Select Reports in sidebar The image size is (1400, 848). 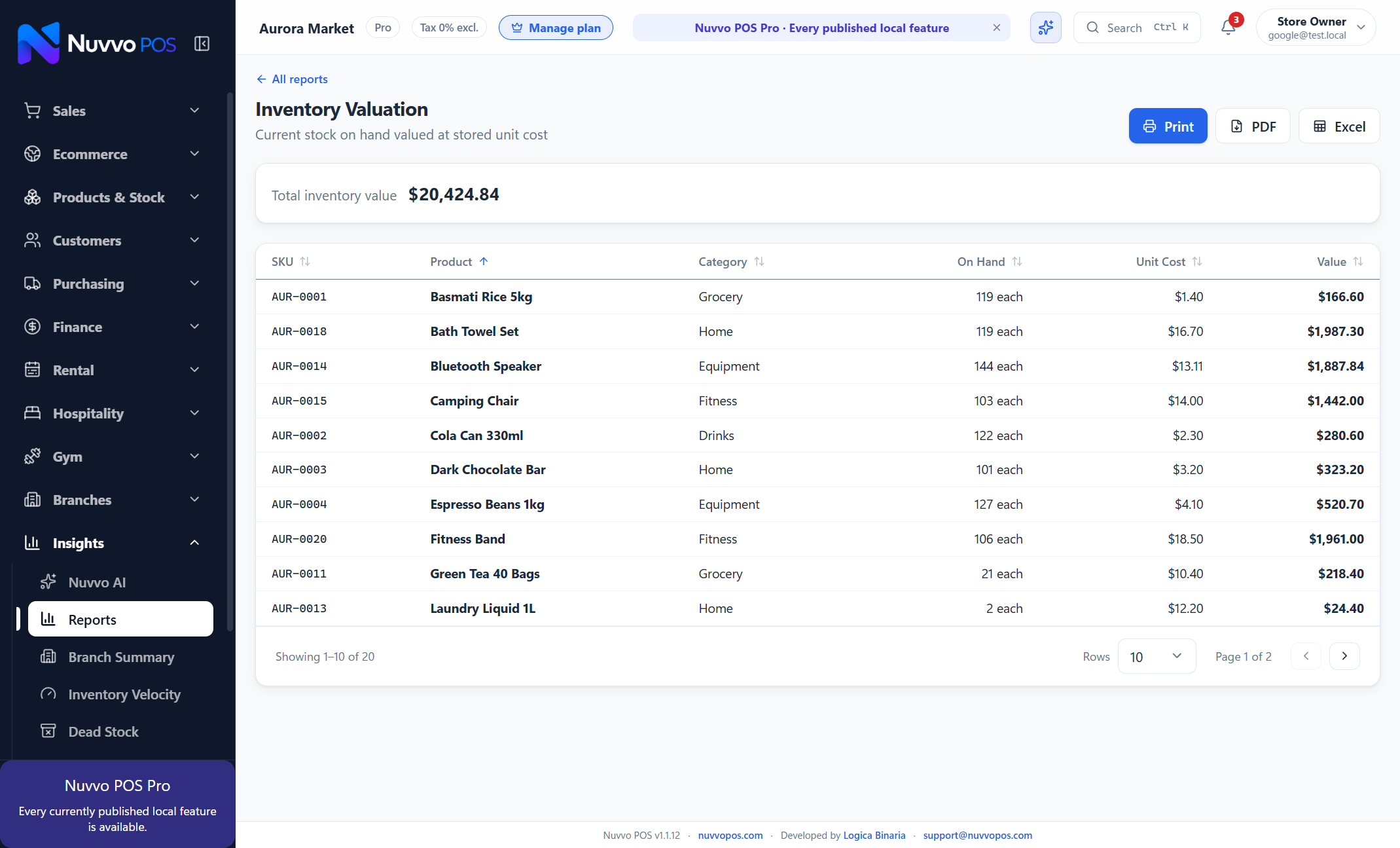click(120, 619)
